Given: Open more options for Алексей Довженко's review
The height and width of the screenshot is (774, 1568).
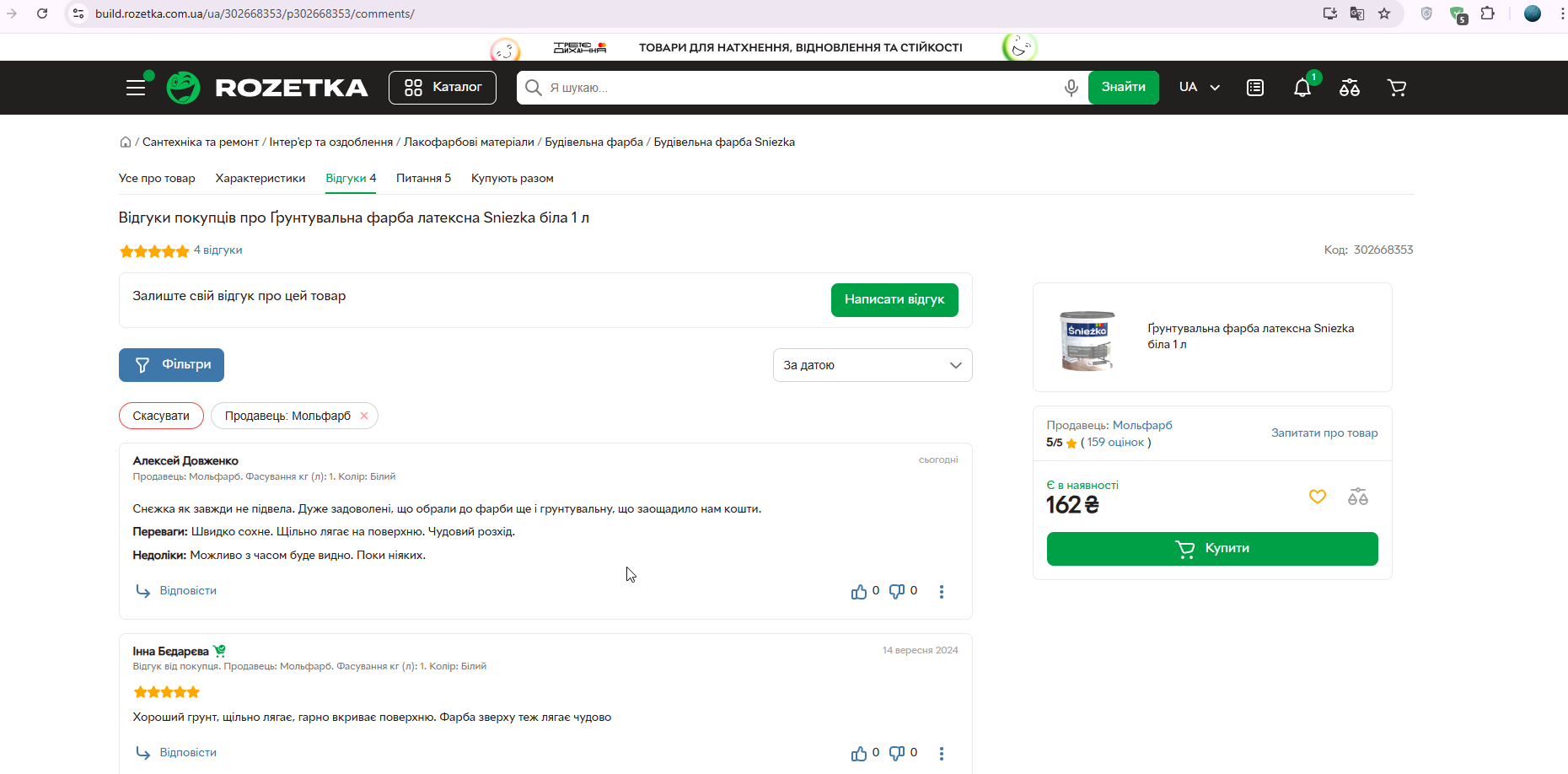Looking at the screenshot, I should [942, 592].
